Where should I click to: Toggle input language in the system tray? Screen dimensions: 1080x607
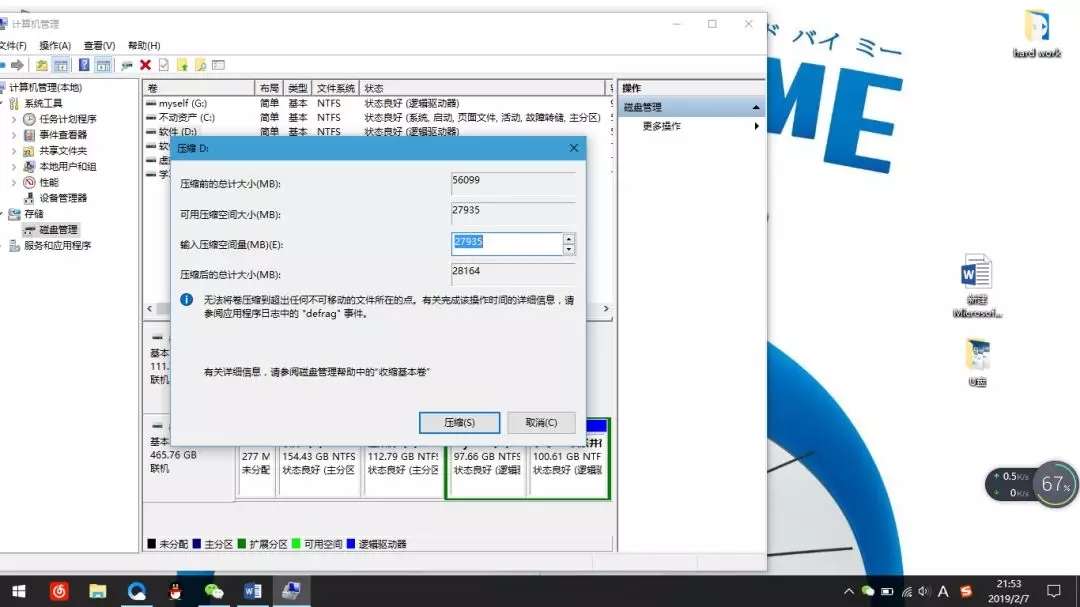point(941,590)
